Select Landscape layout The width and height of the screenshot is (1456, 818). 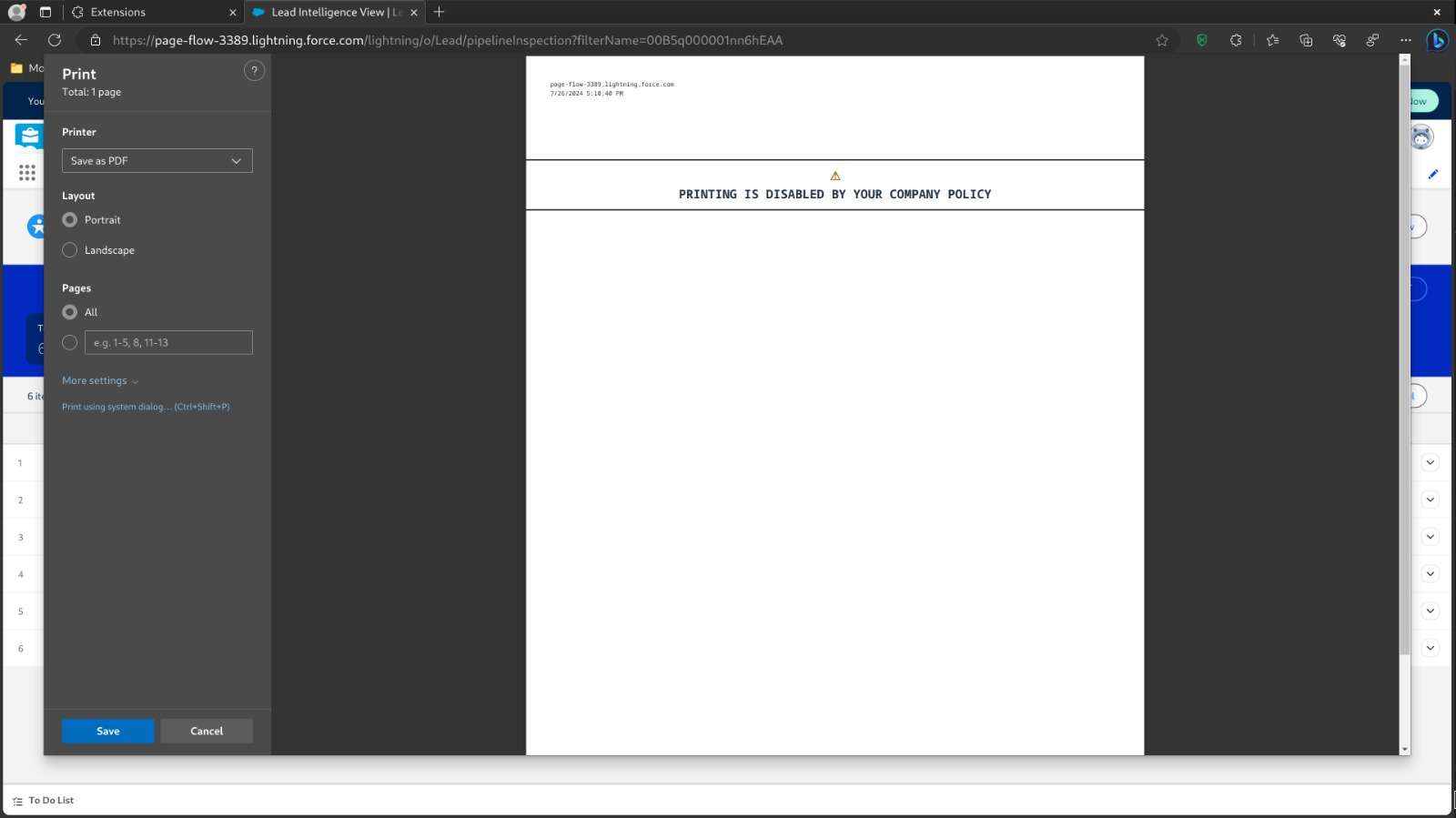[69, 250]
